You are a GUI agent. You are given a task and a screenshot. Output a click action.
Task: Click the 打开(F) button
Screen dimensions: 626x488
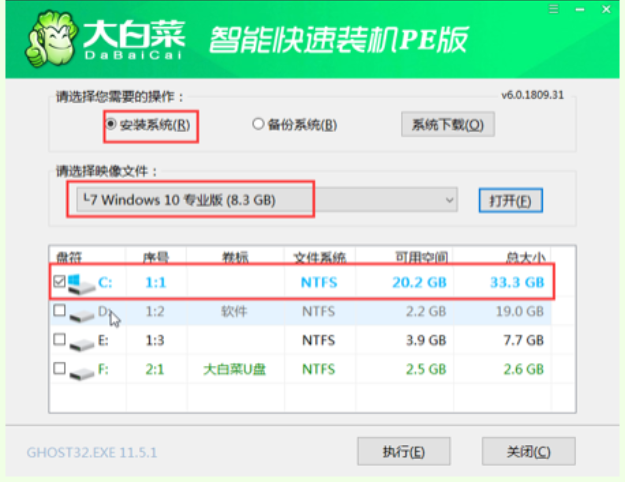tap(510, 200)
